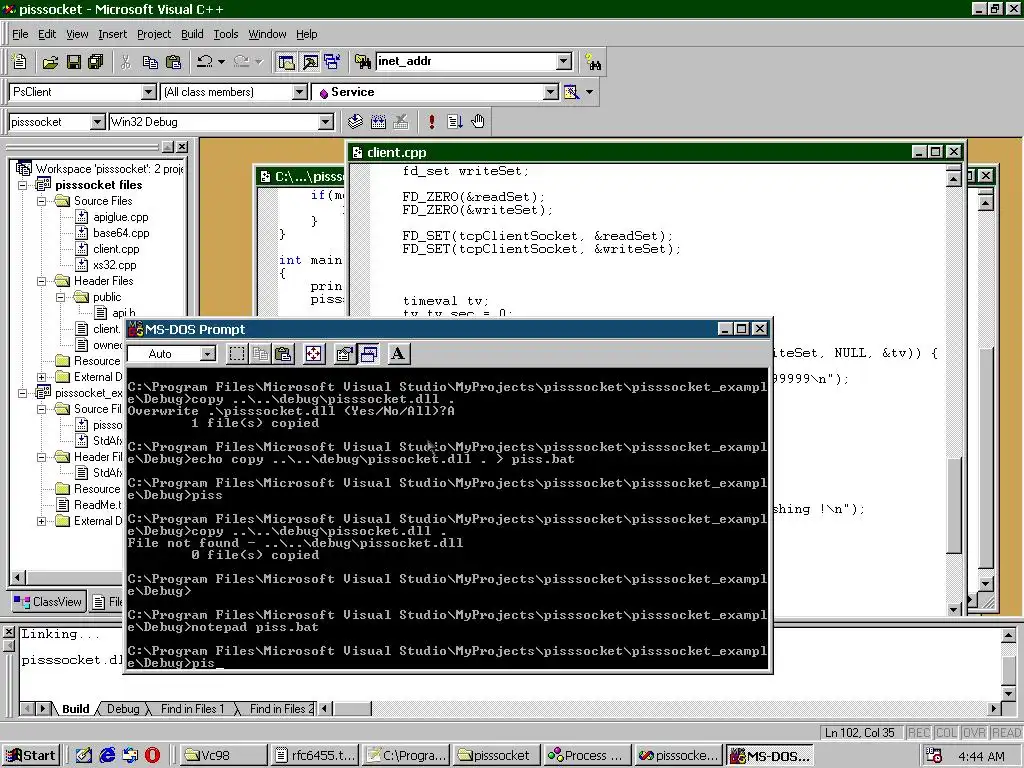
Task: Open the inet_addr find dropdown
Action: tap(564, 61)
